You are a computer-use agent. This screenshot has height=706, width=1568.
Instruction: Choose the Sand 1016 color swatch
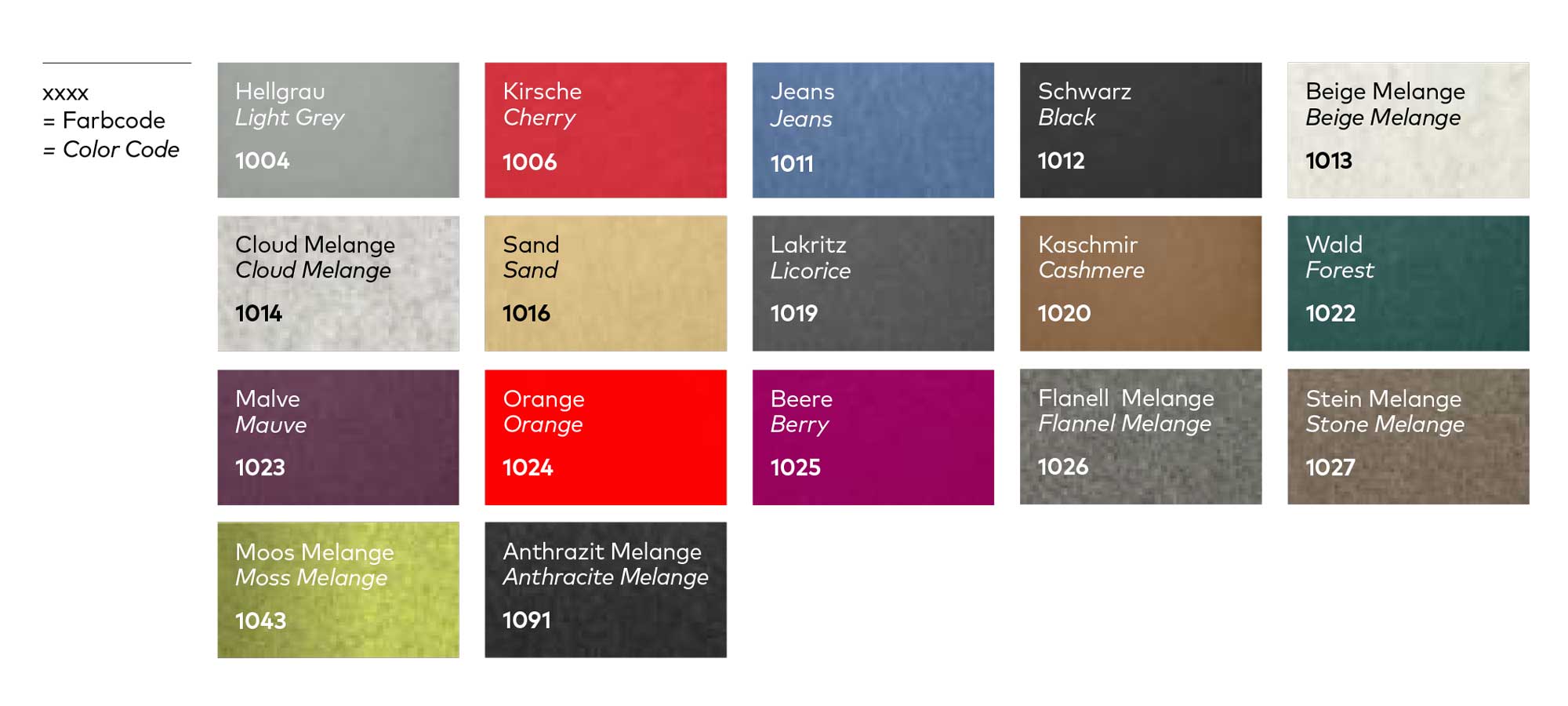pyautogui.click(x=605, y=283)
